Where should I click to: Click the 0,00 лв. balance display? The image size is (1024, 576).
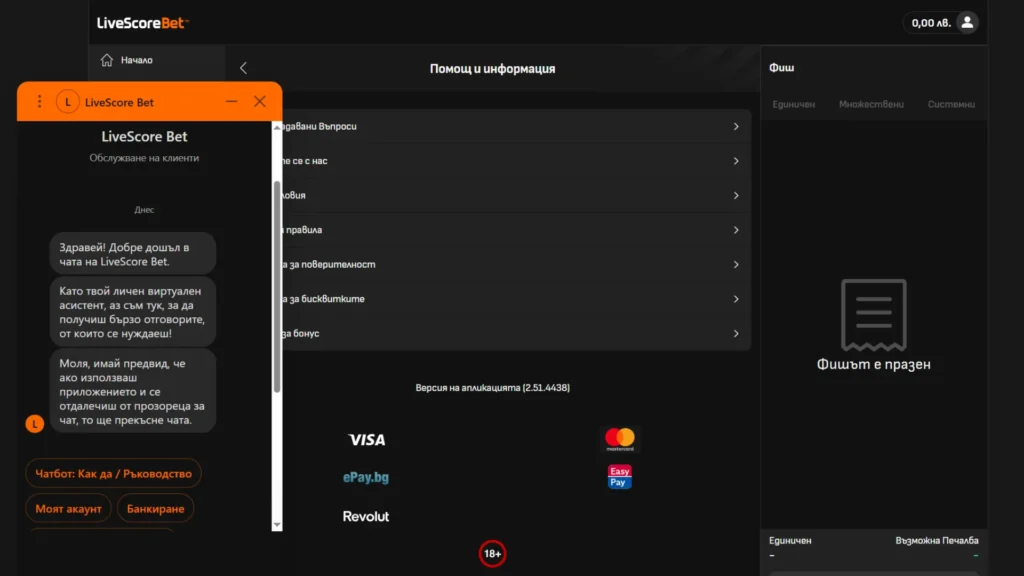(x=931, y=23)
